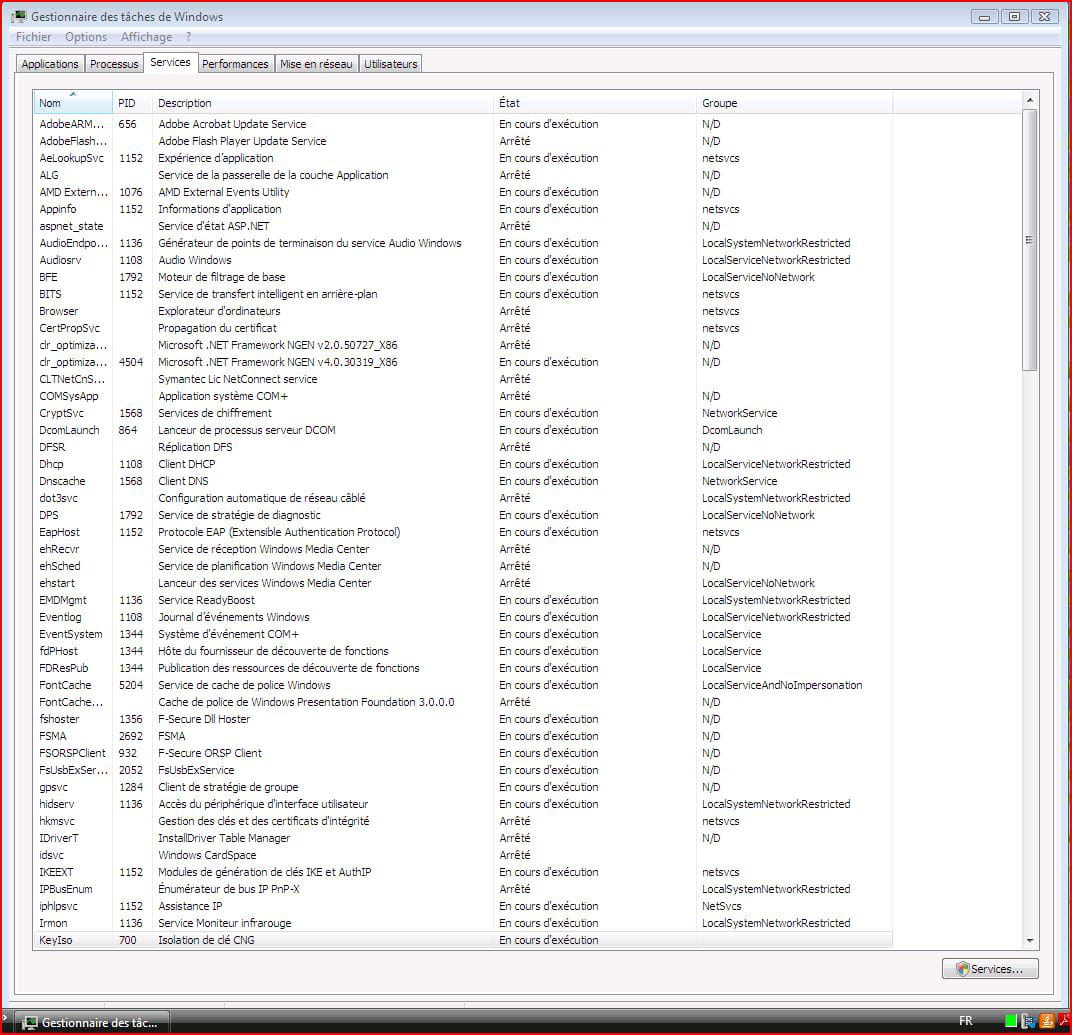Switch to the Processus tab

point(113,64)
